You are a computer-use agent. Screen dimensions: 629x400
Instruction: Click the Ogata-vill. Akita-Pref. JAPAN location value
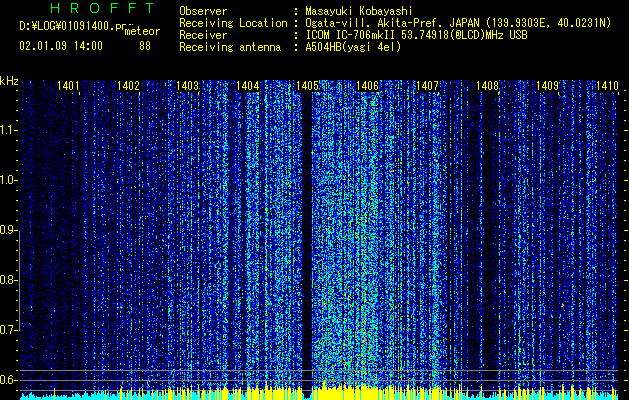[x=458, y=24]
